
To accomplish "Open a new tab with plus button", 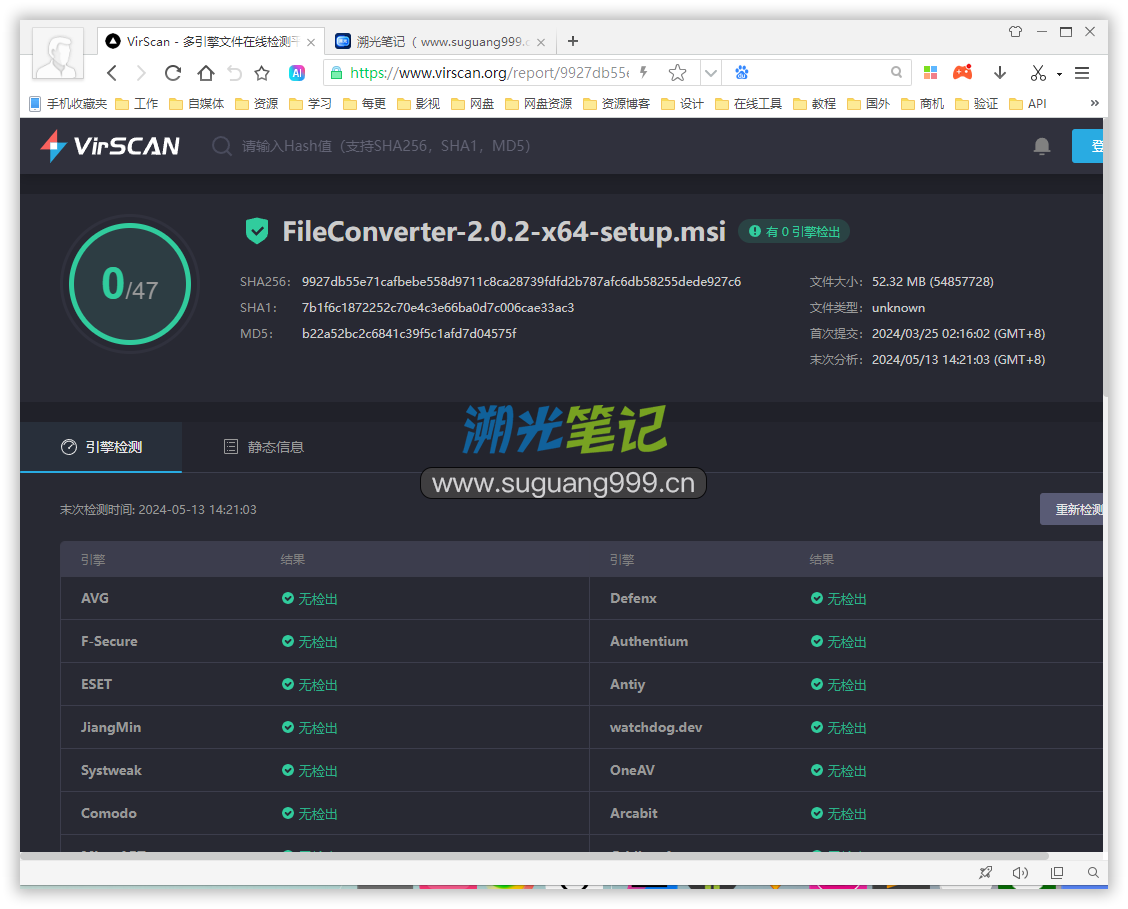I will pos(573,41).
